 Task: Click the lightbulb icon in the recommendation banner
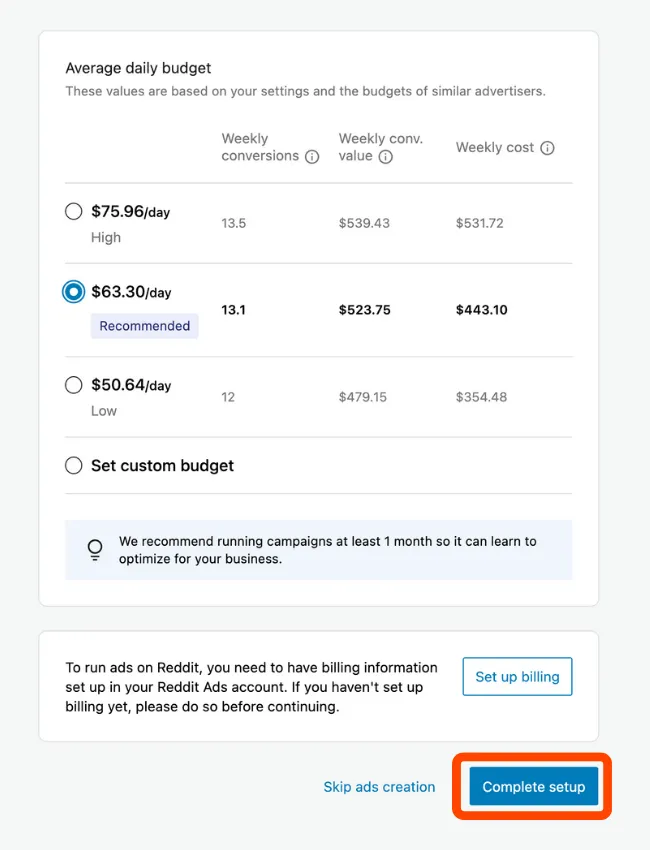coord(95,550)
